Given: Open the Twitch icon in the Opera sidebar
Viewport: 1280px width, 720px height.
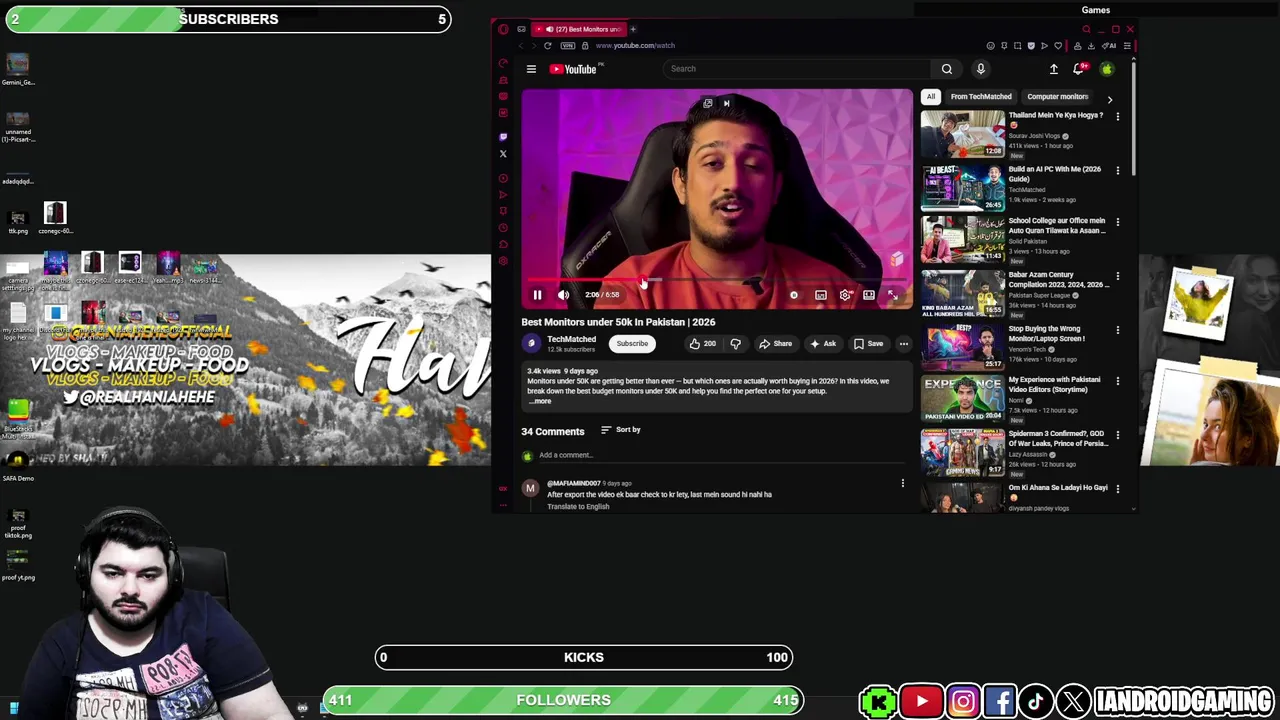Looking at the screenshot, I should (503, 137).
